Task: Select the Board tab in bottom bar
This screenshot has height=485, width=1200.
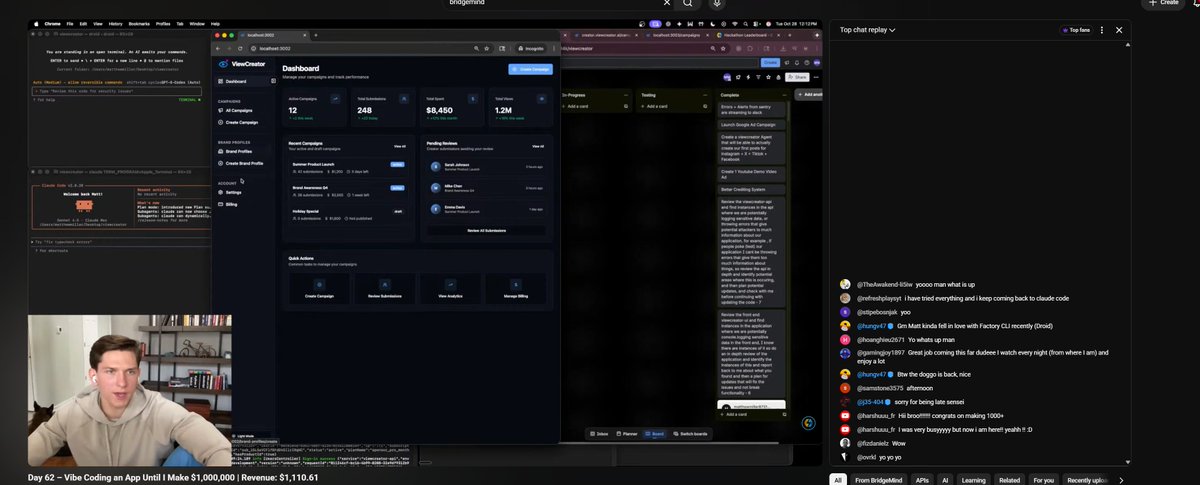Action: coord(654,433)
